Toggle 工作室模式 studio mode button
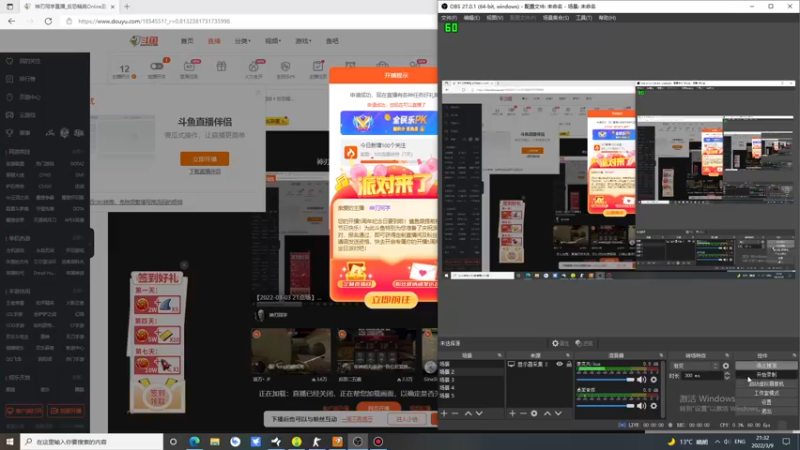 click(766, 393)
